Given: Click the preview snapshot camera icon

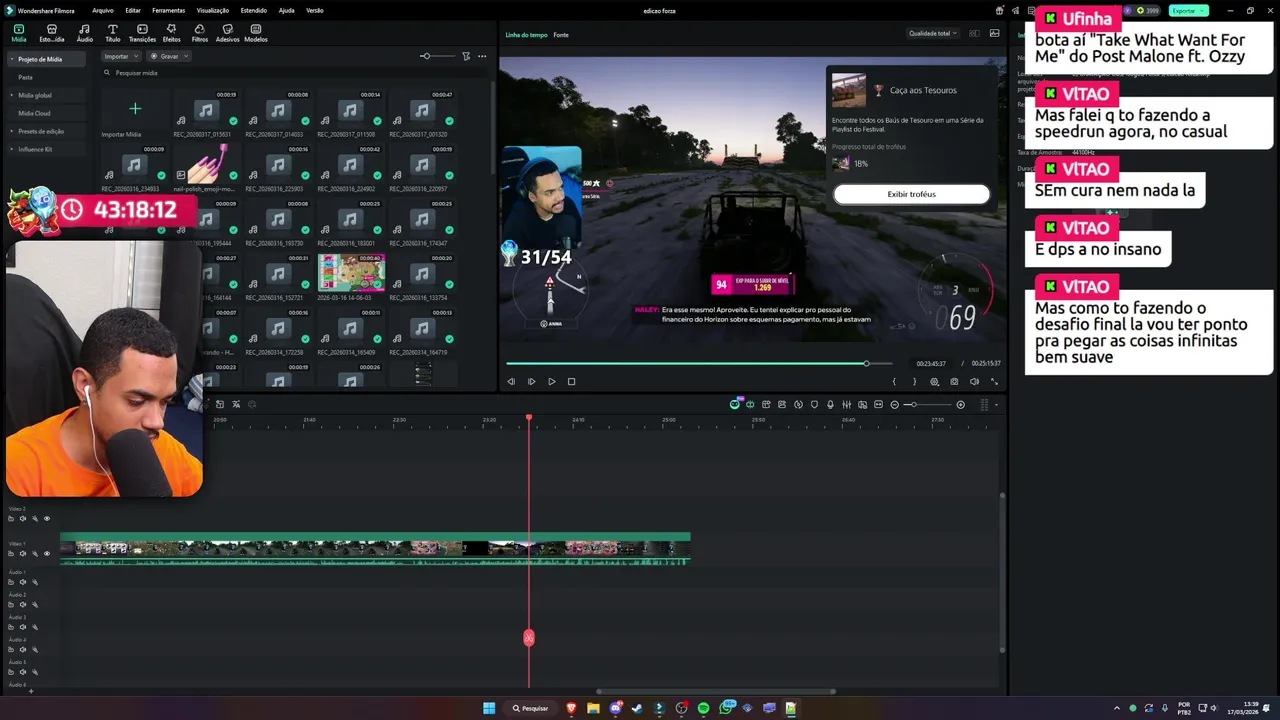Looking at the screenshot, I should pos(954,381).
